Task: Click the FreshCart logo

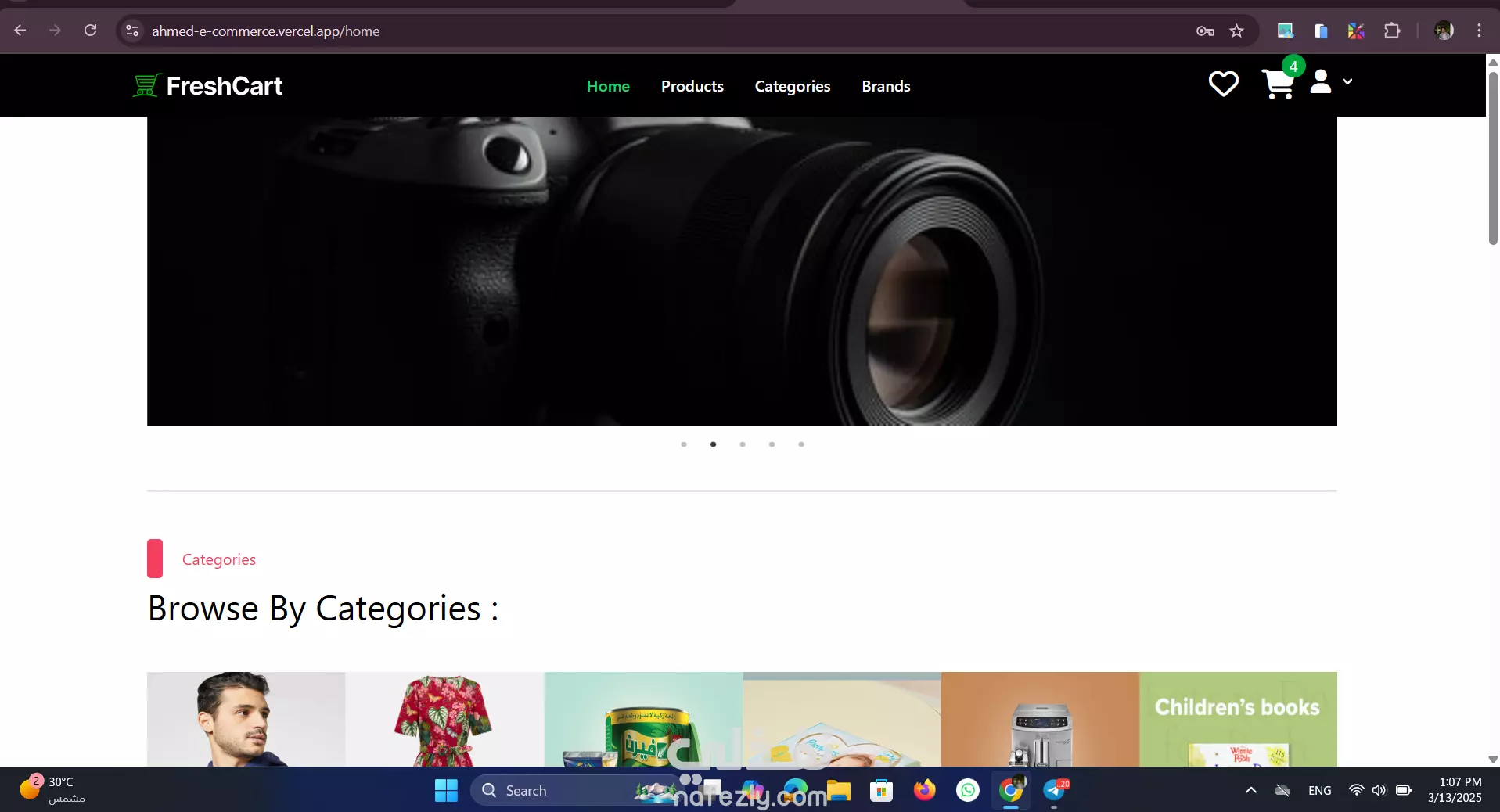Action: pos(208,85)
